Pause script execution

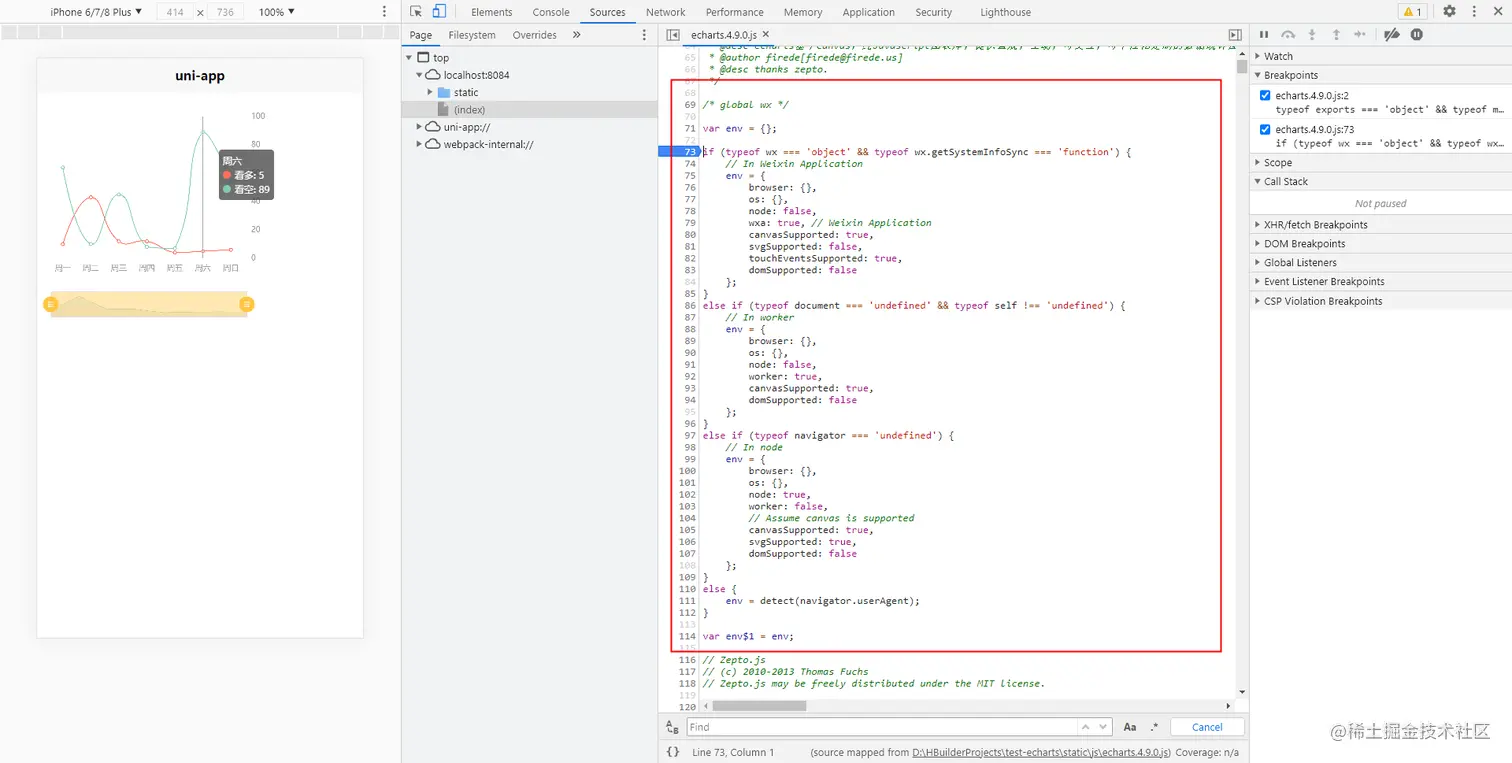tap(1264, 35)
